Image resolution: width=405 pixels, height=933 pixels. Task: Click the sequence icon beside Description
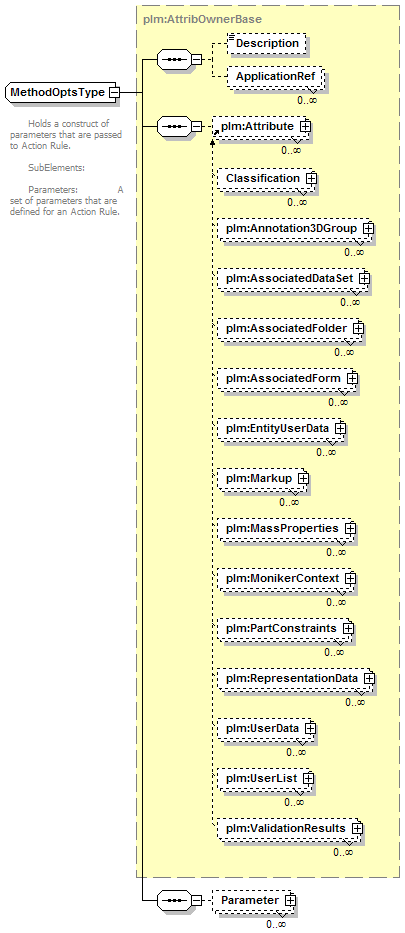(x=174, y=60)
